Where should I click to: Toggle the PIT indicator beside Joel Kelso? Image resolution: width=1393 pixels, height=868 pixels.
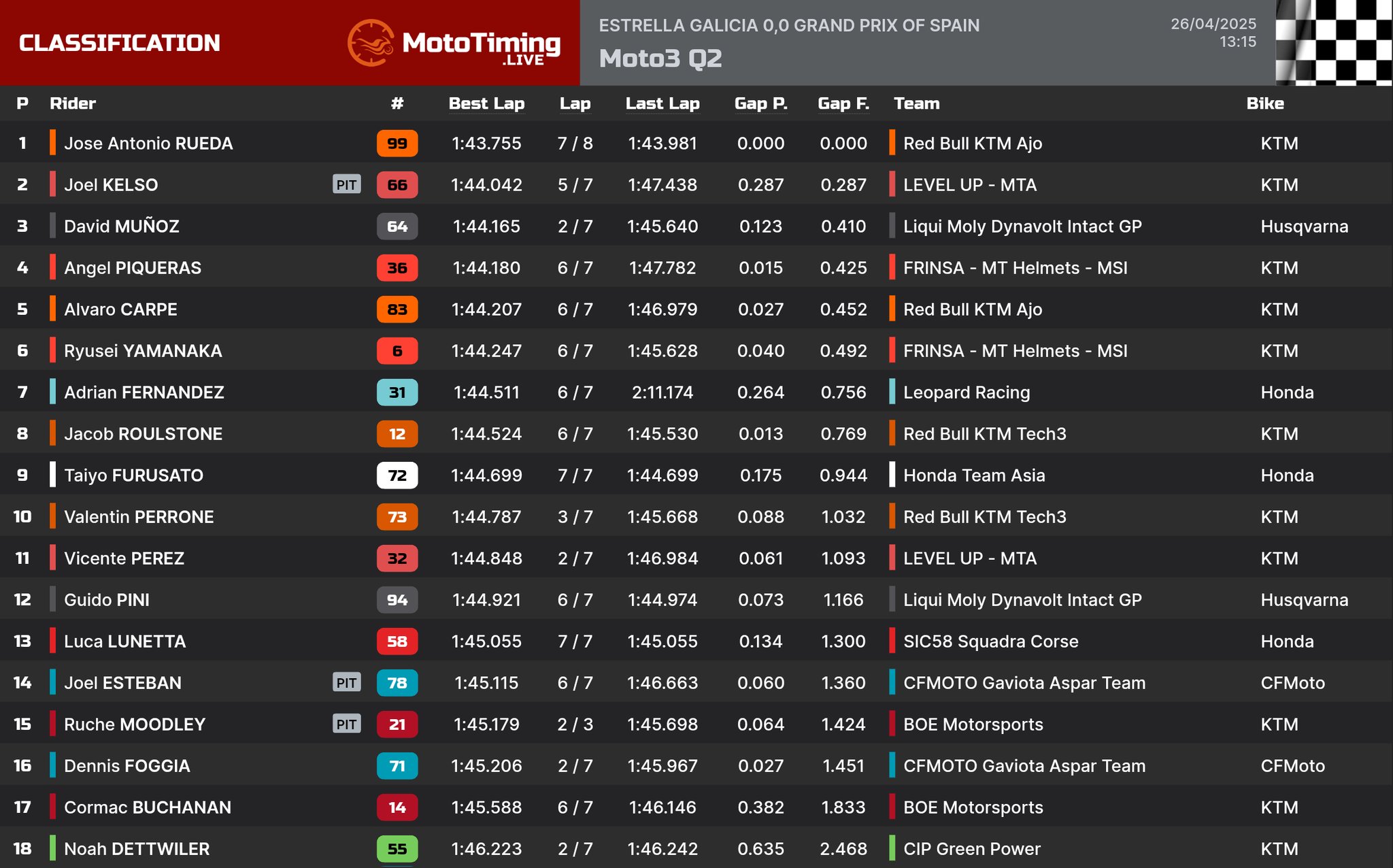pyautogui.click(x=347, y=185)
